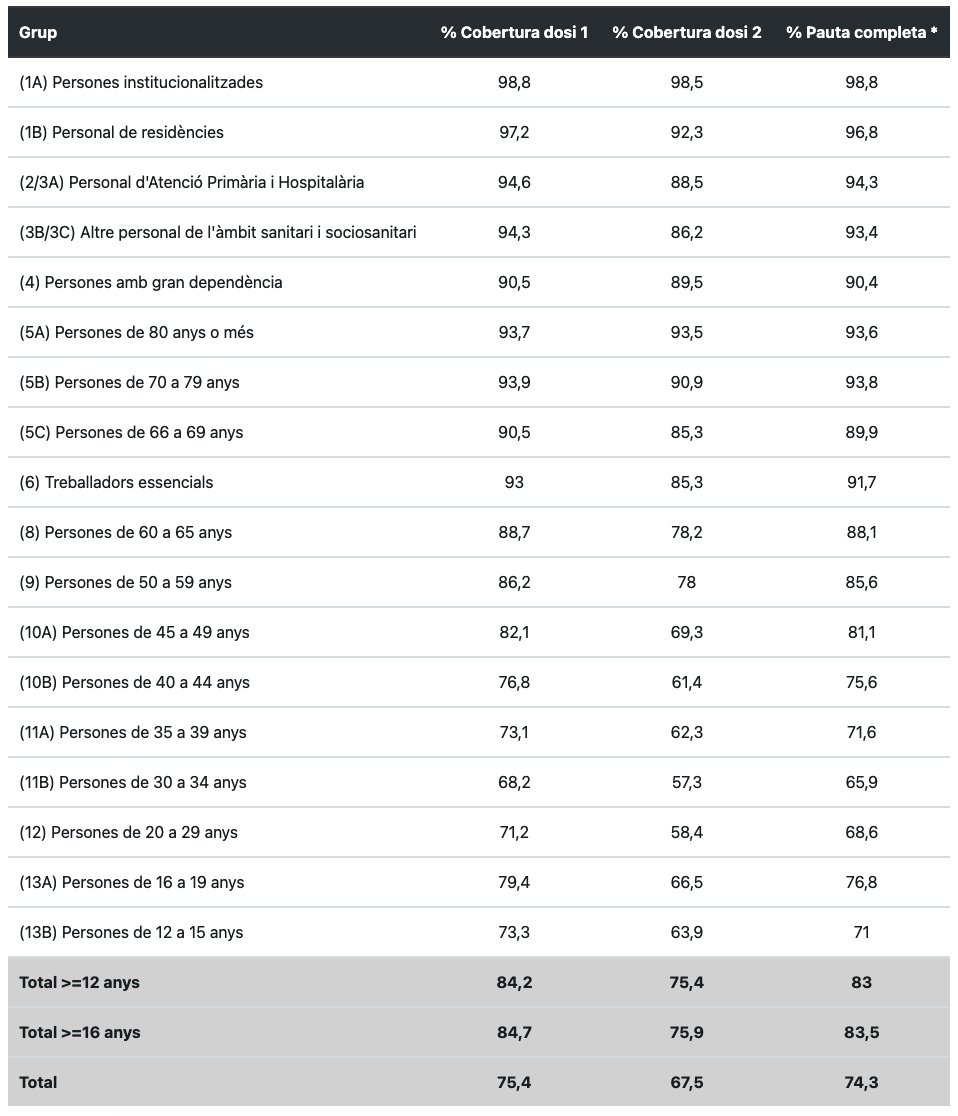Select the % Cobertura dosi 1 header

tap(514, 33)
